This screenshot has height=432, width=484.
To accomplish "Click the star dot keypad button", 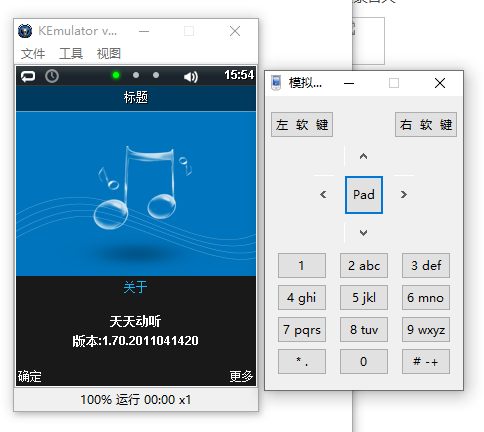I will (302, 361).
